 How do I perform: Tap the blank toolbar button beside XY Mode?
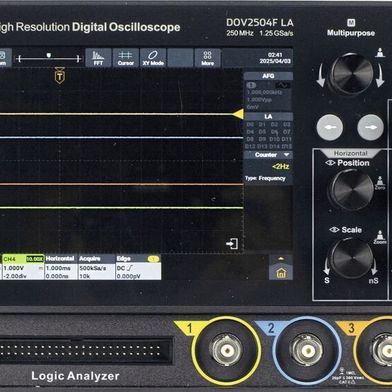180,58
